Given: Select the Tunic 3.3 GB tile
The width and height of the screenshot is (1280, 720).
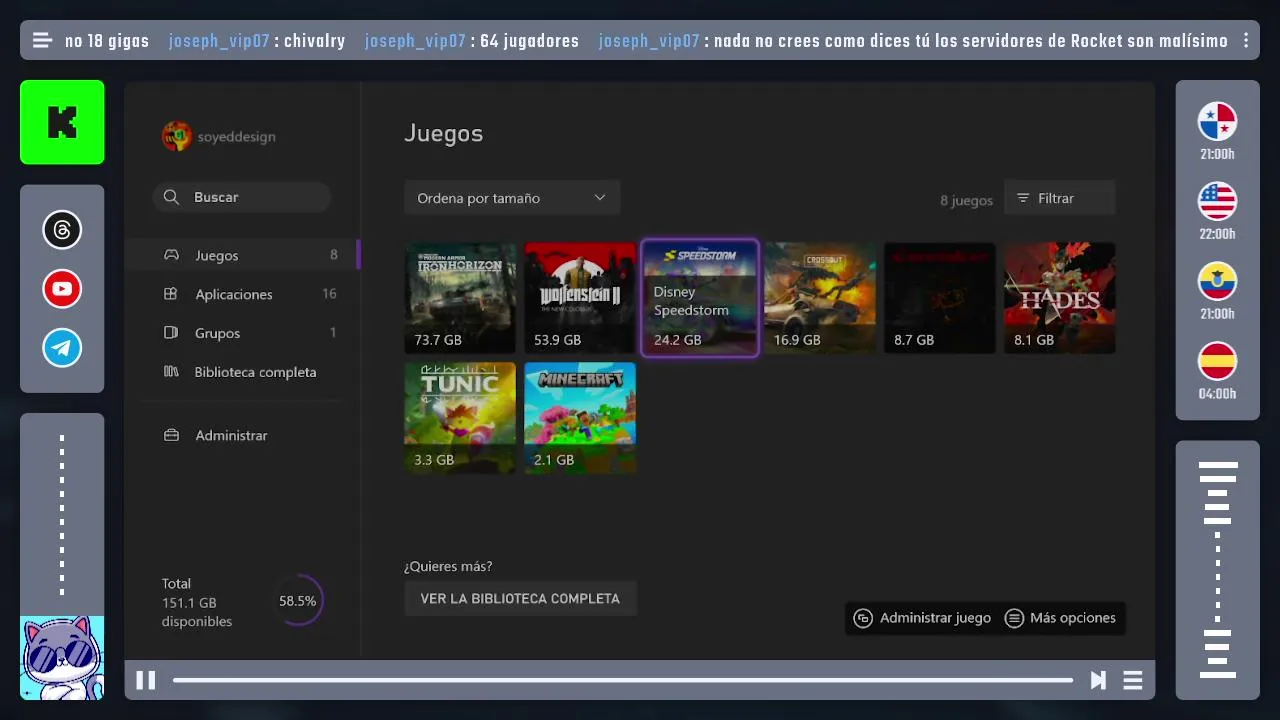Looking at the screenshot, I should [x=460, y=418].
